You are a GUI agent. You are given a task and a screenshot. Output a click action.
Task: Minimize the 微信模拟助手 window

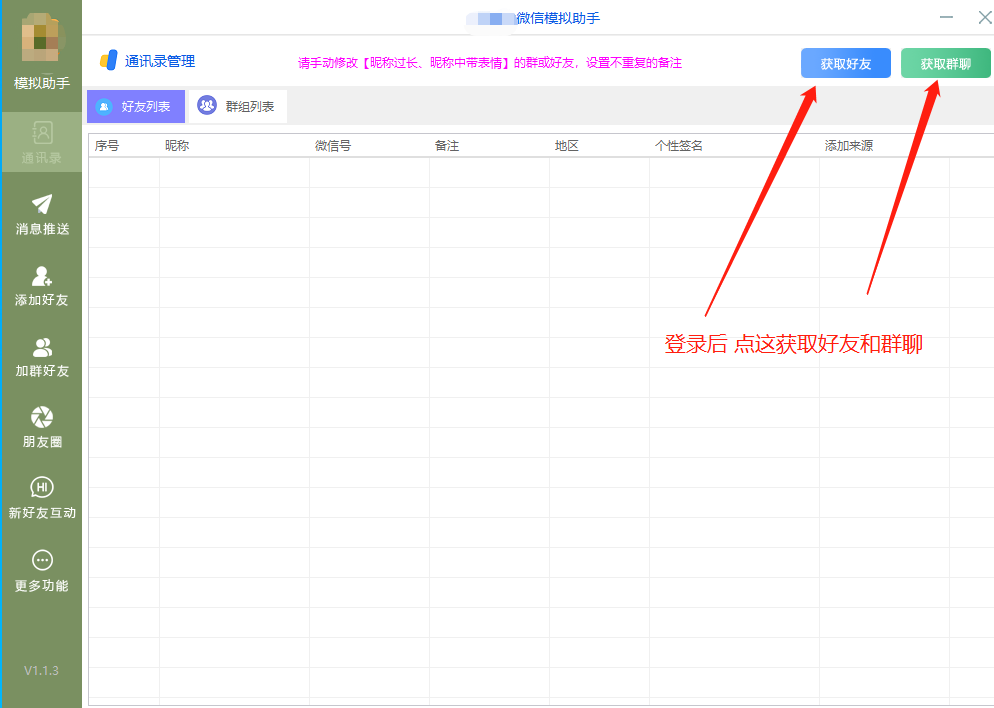pos(946,17)
